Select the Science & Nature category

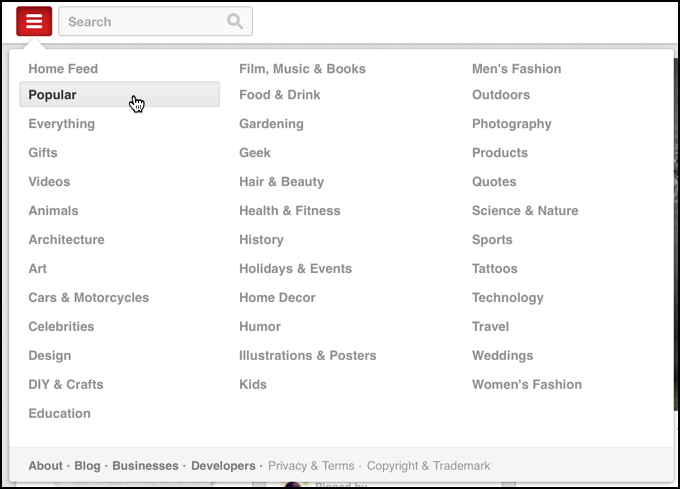coord(525,211)
